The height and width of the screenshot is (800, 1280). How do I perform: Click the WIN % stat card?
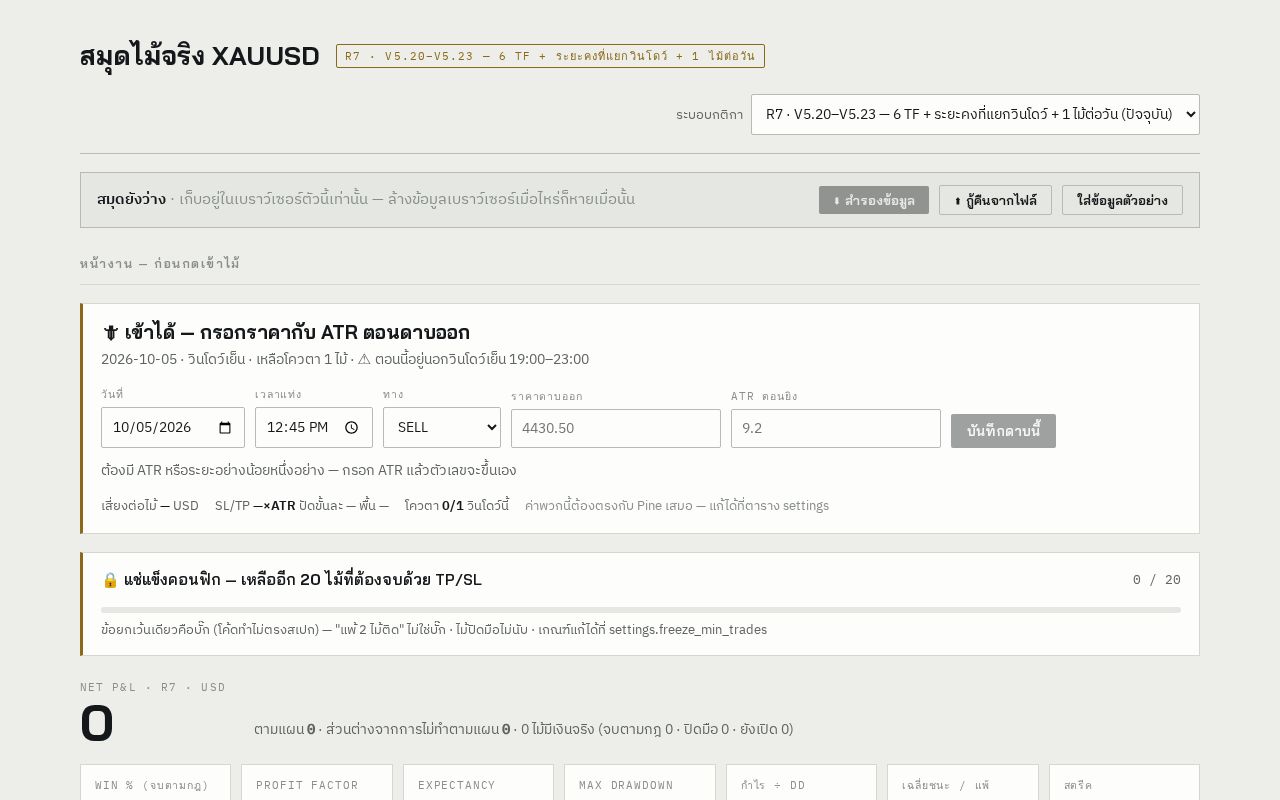coord(155,782)
